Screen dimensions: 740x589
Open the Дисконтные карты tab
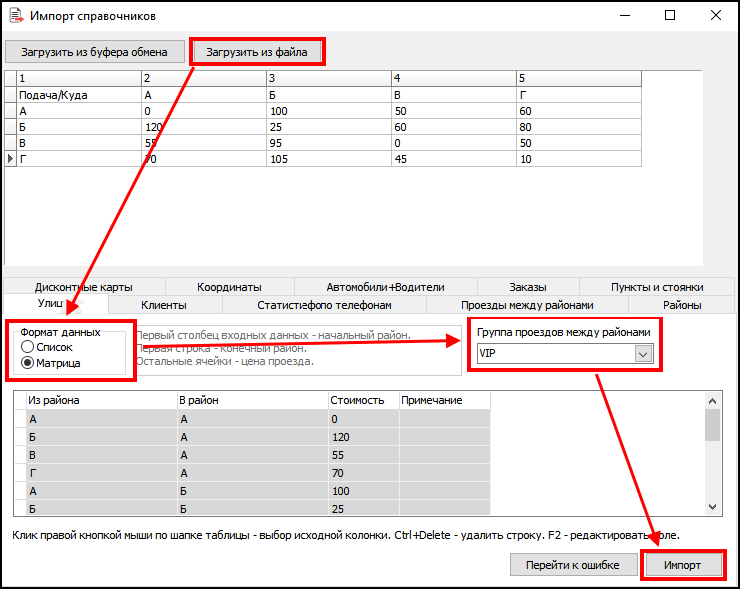83,287
